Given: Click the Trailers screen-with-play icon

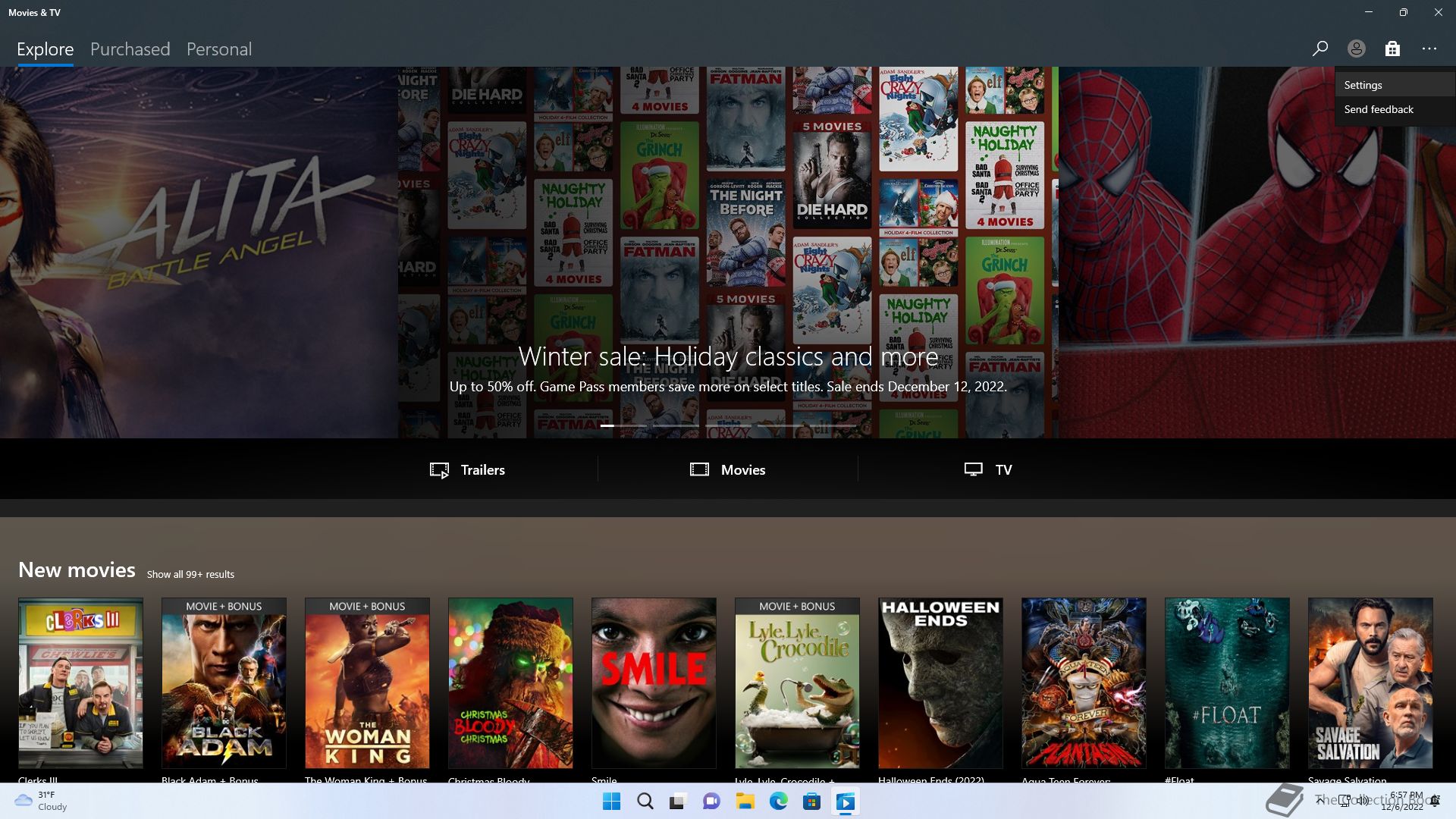Looking at the screenshot, I should [x=439, y=470].
